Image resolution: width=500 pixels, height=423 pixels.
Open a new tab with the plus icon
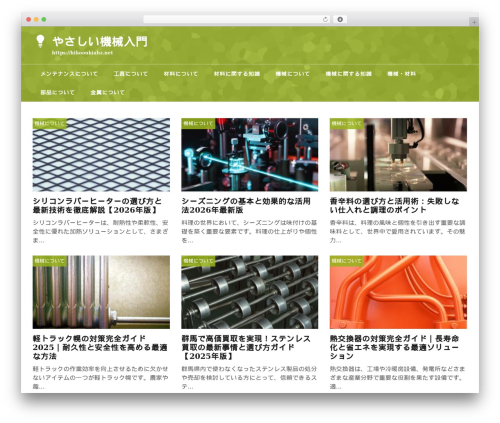[474, 22]
